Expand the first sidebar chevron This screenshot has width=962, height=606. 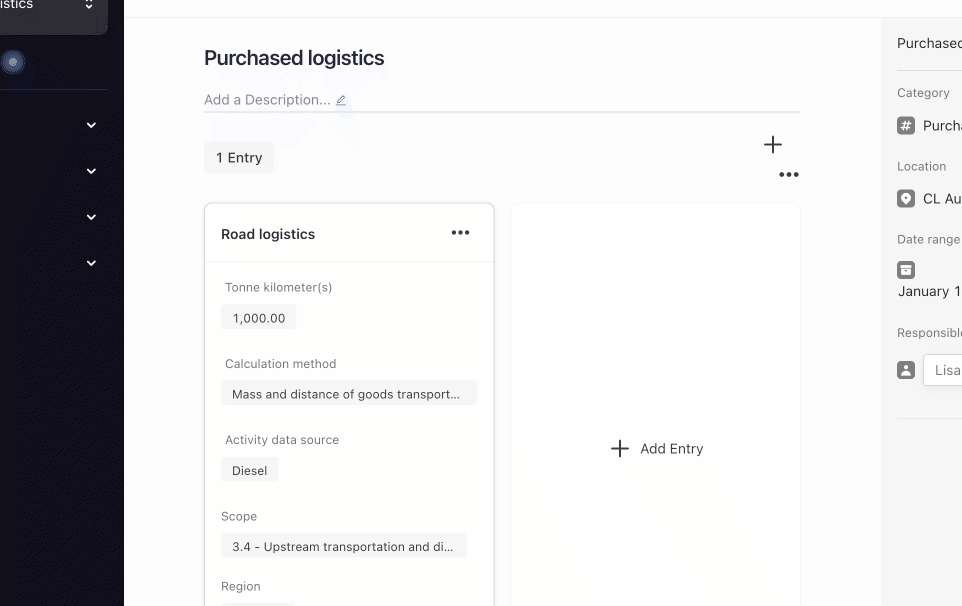click(x=91, y=125)
